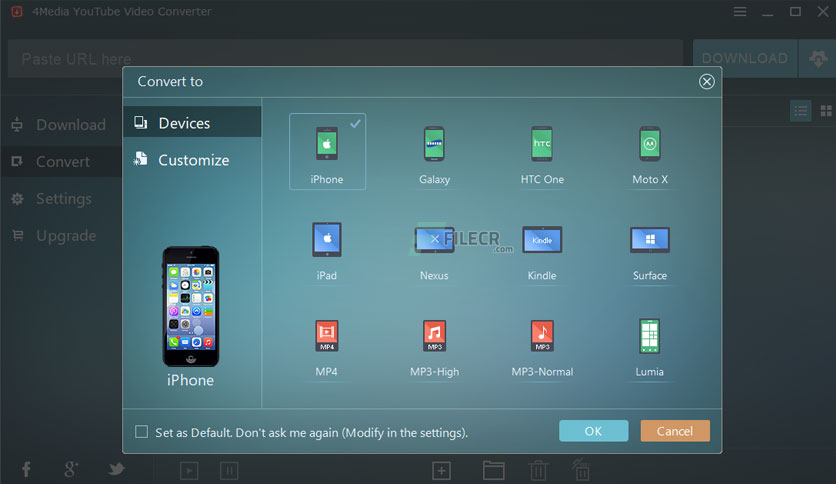Close the Convert to dialog
The width and height of the screenshot is (836, 484).
tap(706, 82)
